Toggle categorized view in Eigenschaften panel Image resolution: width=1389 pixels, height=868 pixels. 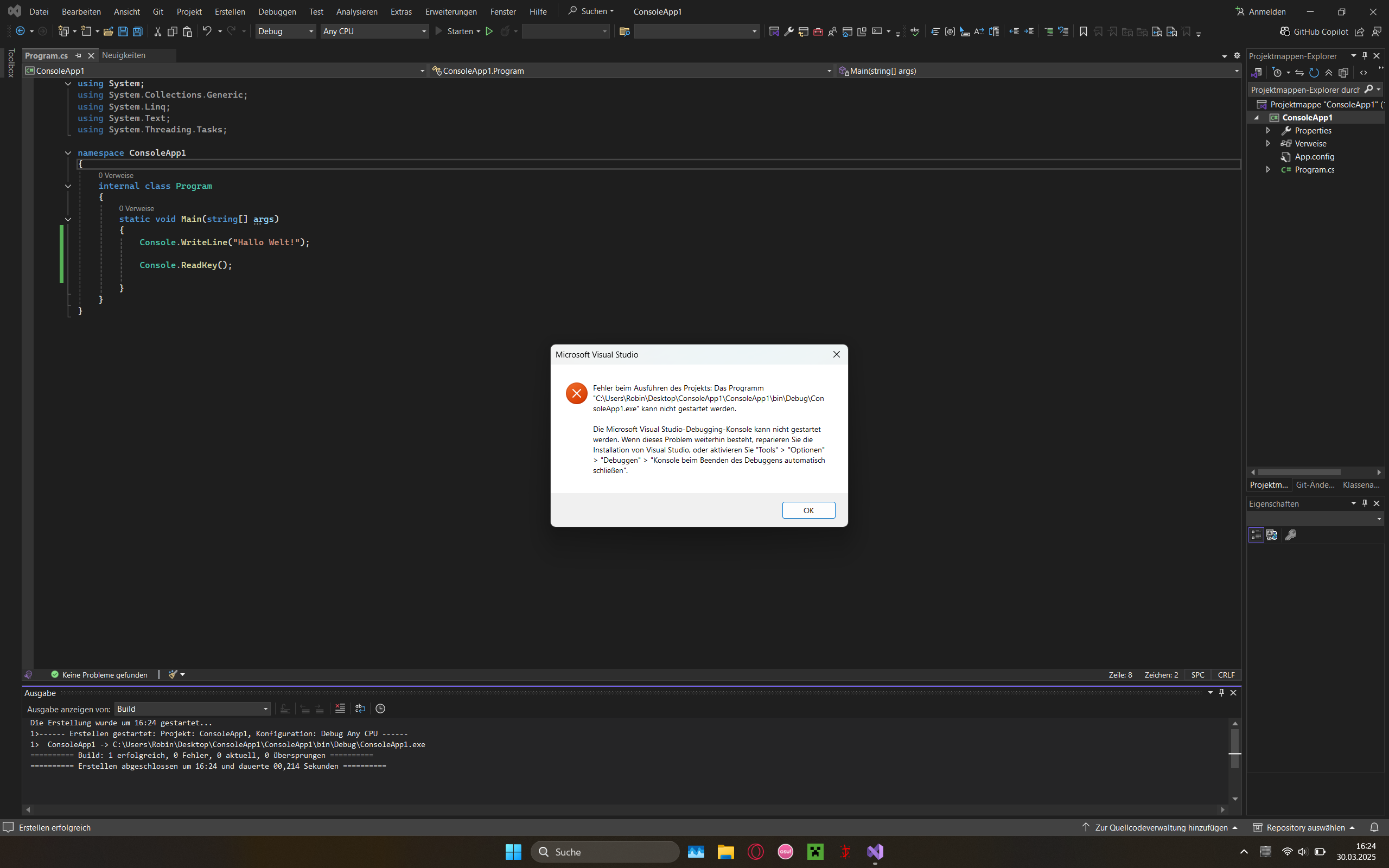(1256, 534)
